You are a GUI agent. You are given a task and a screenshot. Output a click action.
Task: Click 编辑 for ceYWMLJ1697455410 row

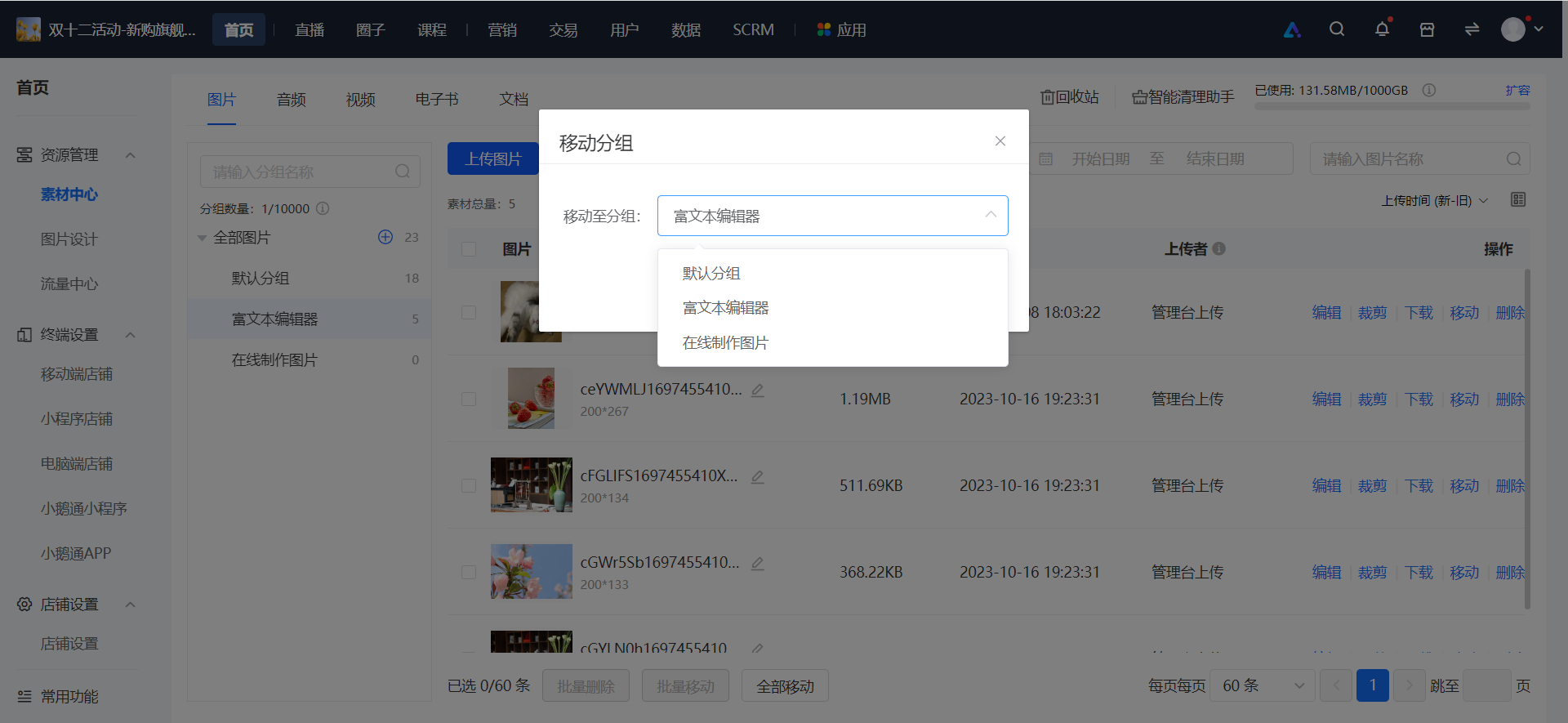coord(1326,399)
